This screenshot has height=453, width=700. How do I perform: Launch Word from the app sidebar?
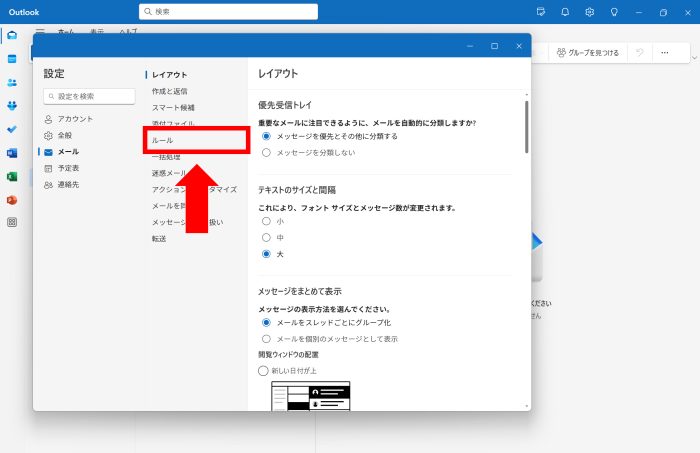(x=12, y=153)
